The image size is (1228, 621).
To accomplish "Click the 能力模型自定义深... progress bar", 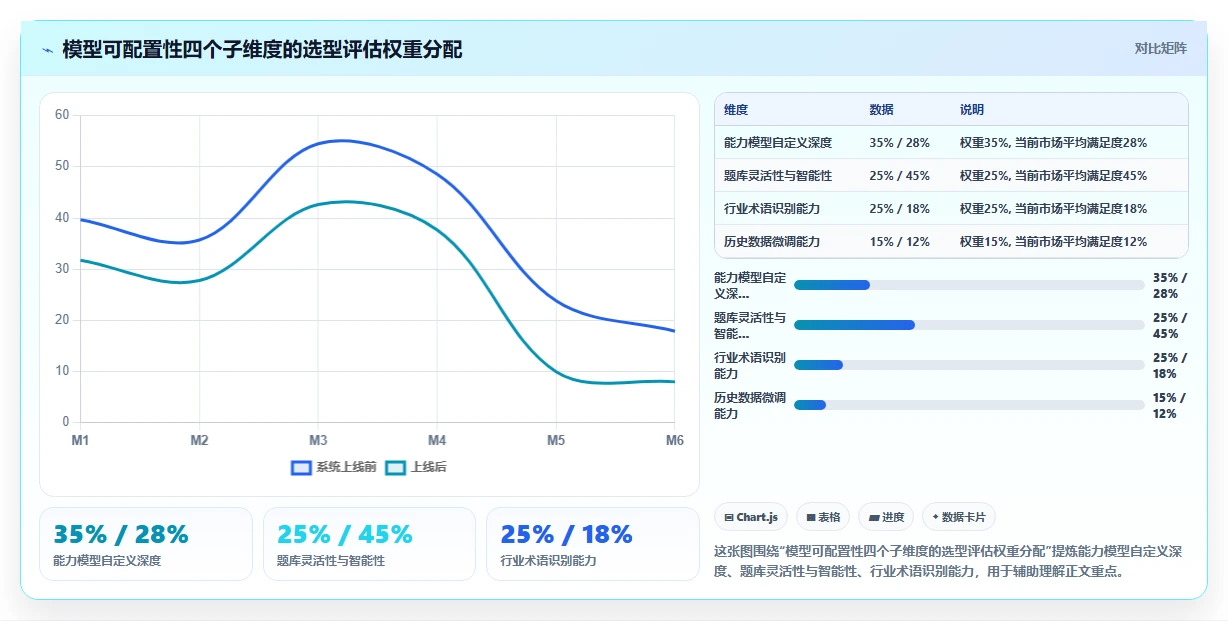I will (x=969, y=285).
